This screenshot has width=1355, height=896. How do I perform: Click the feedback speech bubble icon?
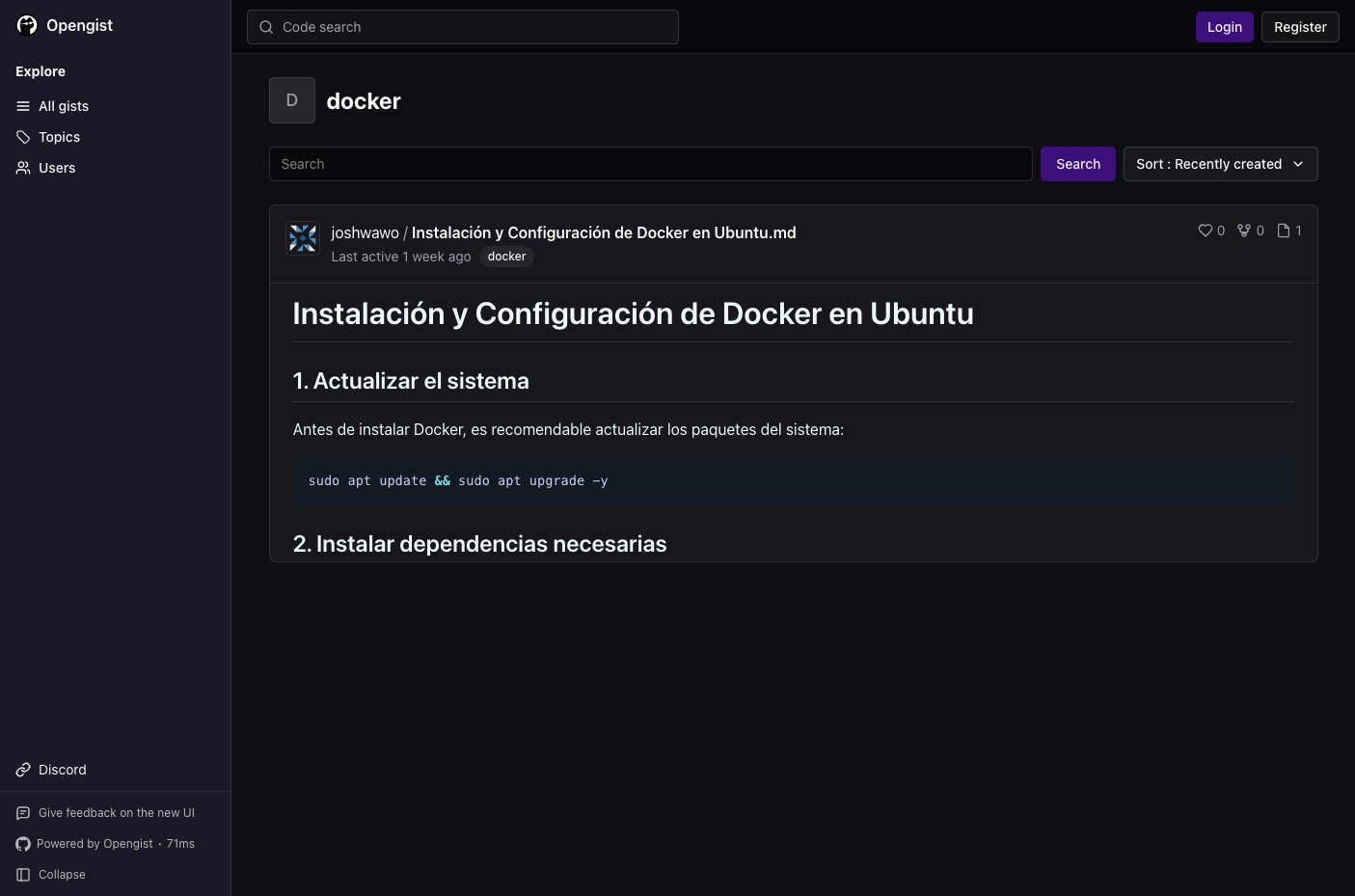pyautogui.click(x=23, y=813)
